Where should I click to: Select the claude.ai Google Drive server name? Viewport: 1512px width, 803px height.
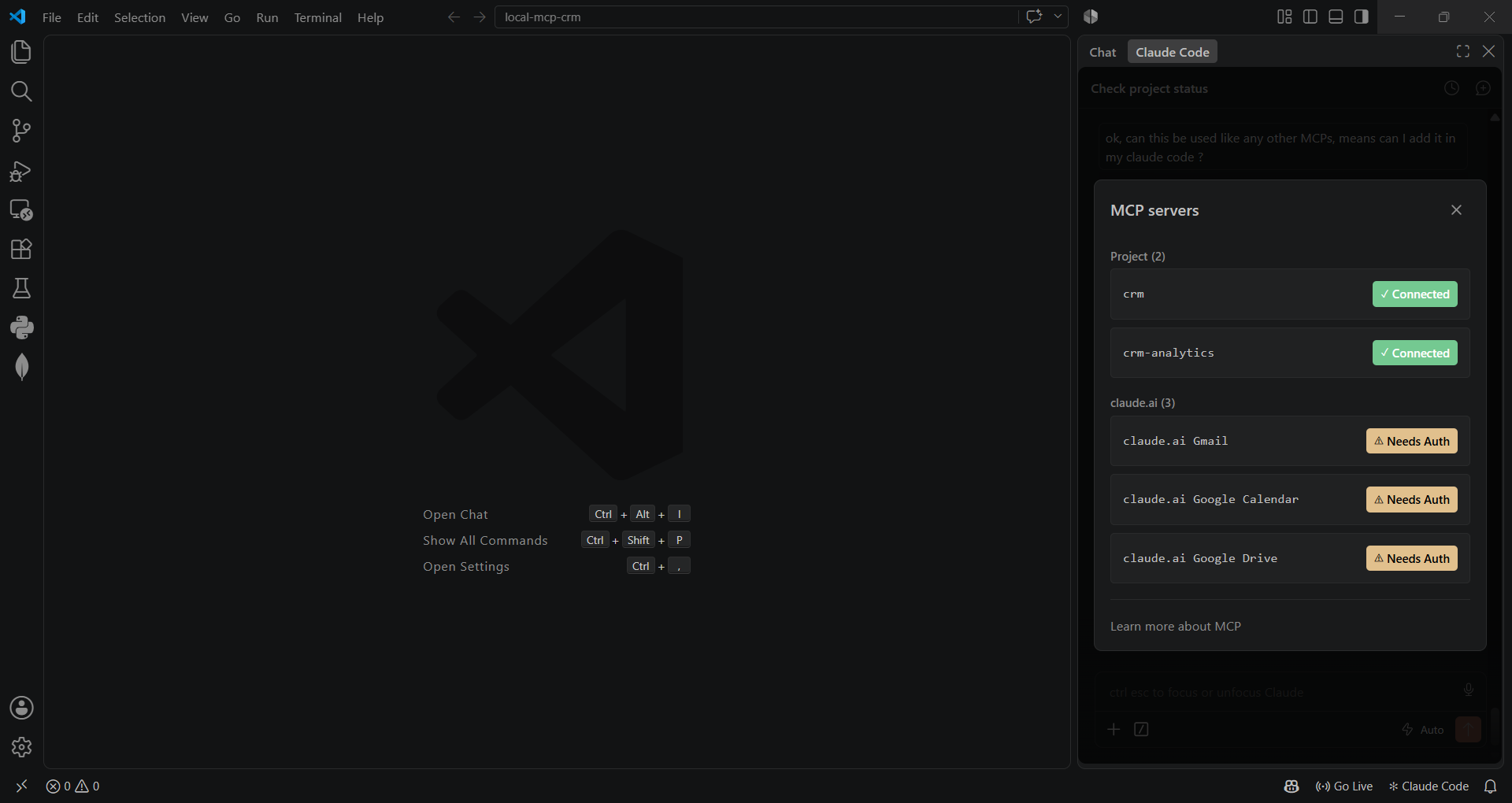[x=1200, y=559]
